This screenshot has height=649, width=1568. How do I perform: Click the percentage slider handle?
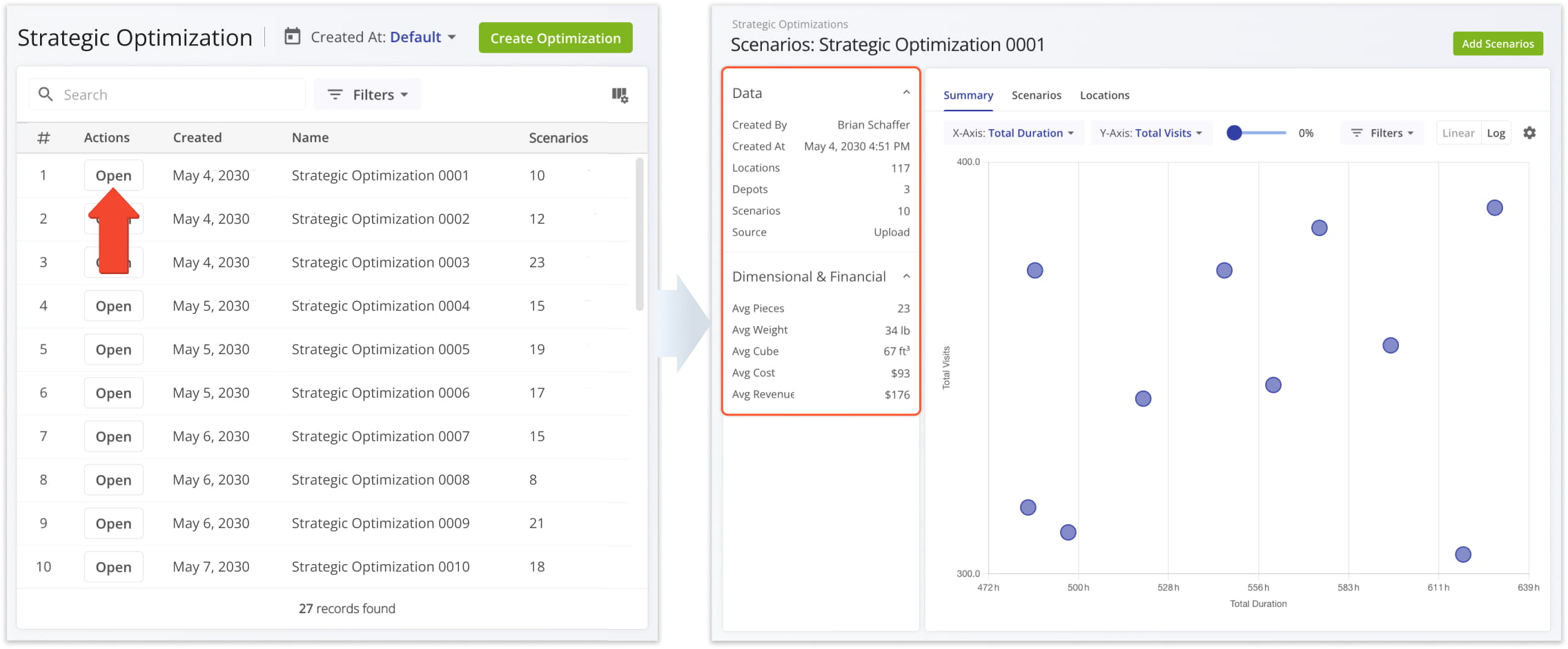(x=1234, y=133)
